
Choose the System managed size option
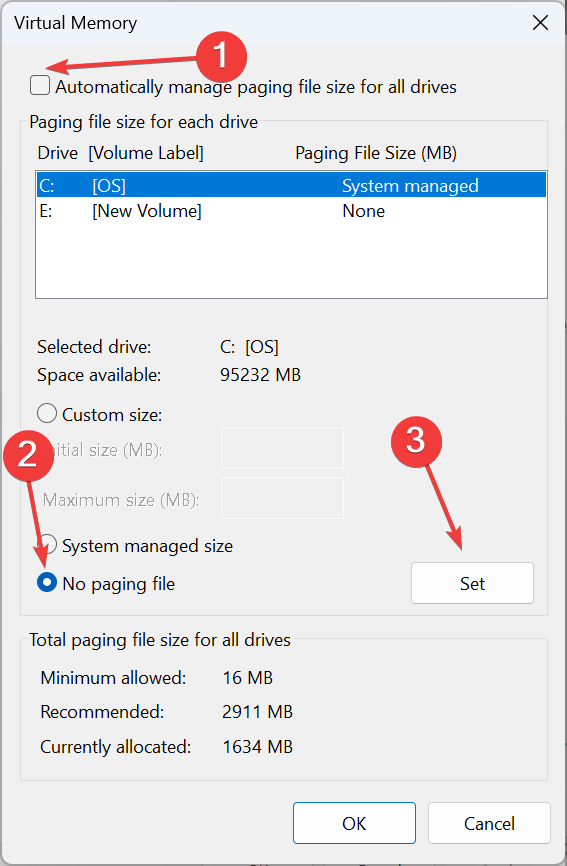[49, 545]
